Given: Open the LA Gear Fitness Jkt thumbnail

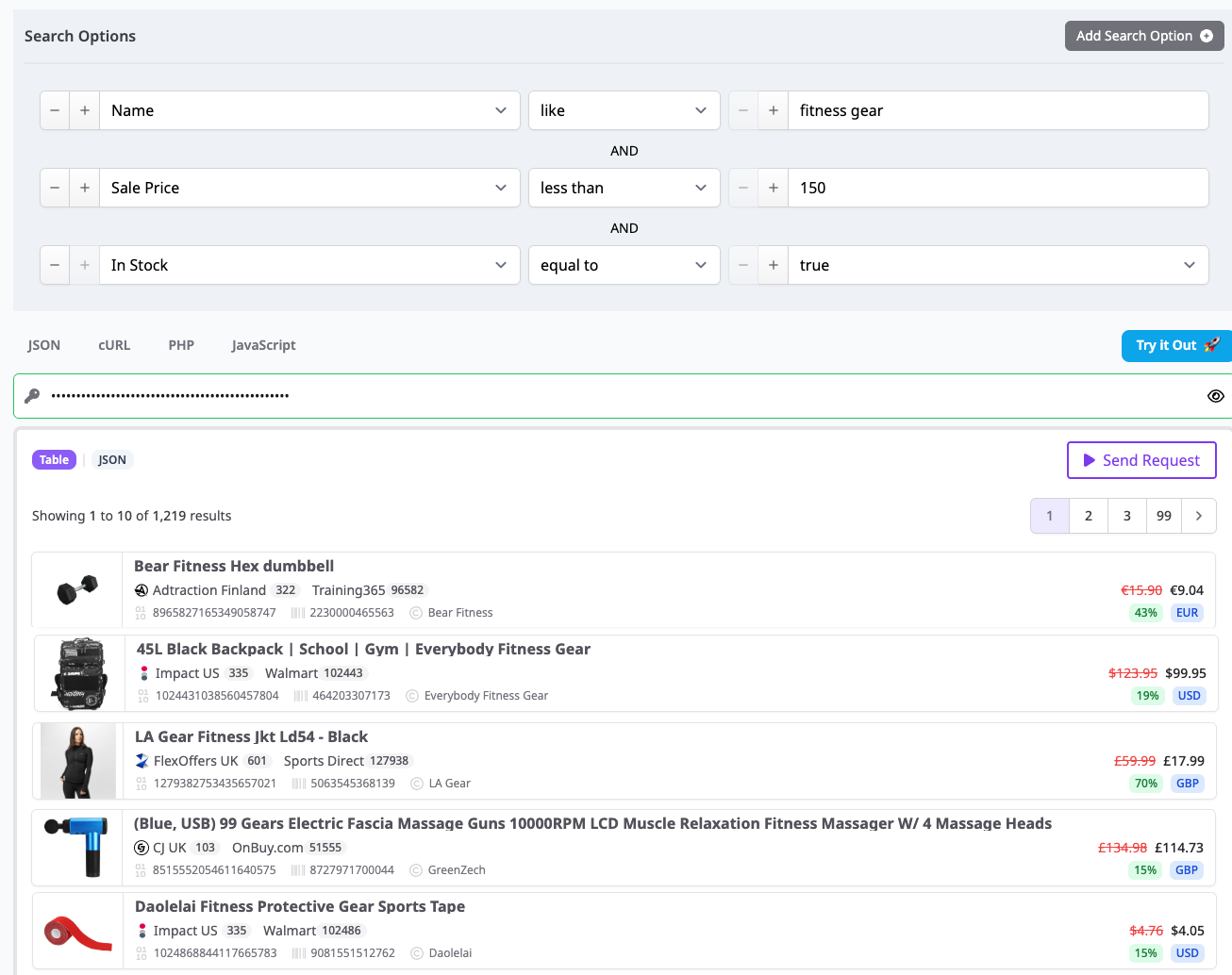Looking at the screenshot, I should pos(78,761).
